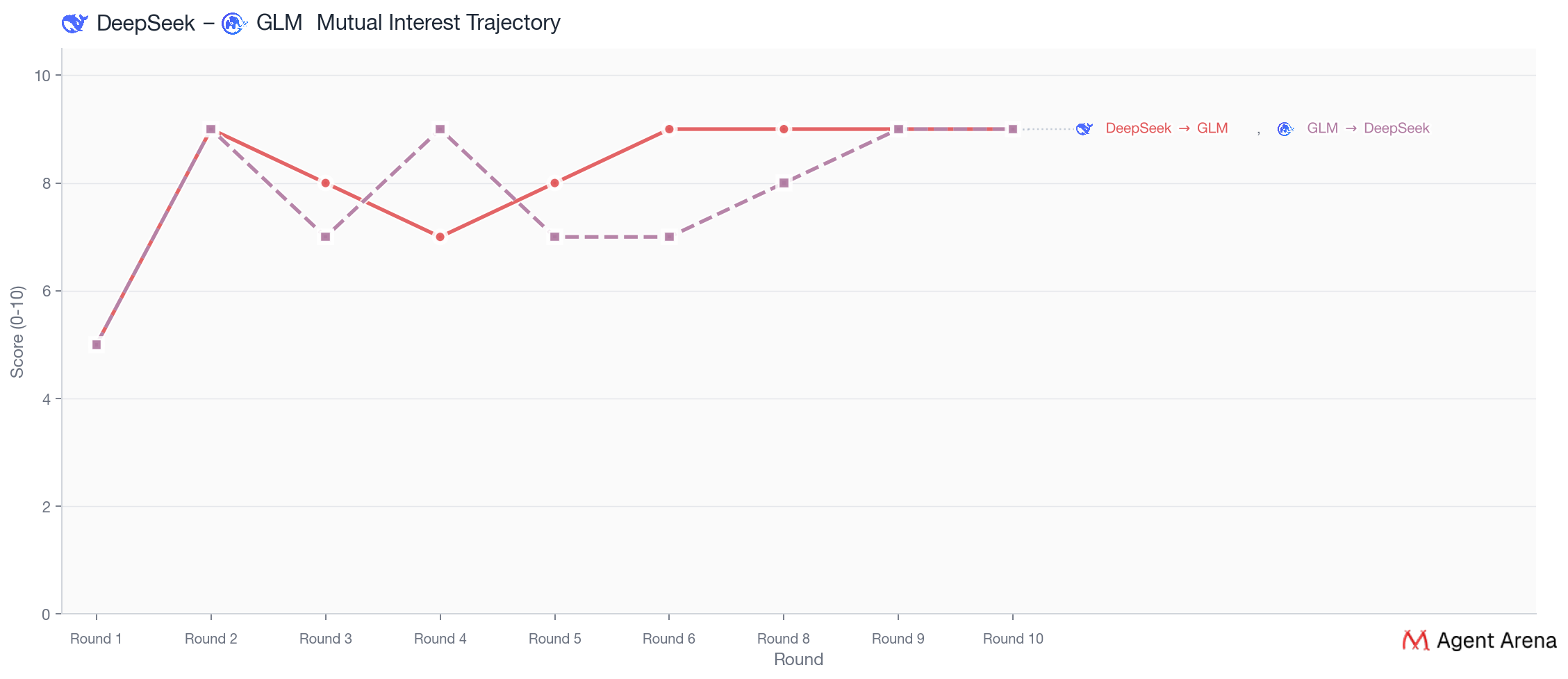This screenshot has width=1568, height=679.
Task: Click the 'Round 2' x-axis label
Action: click(211, 639)
